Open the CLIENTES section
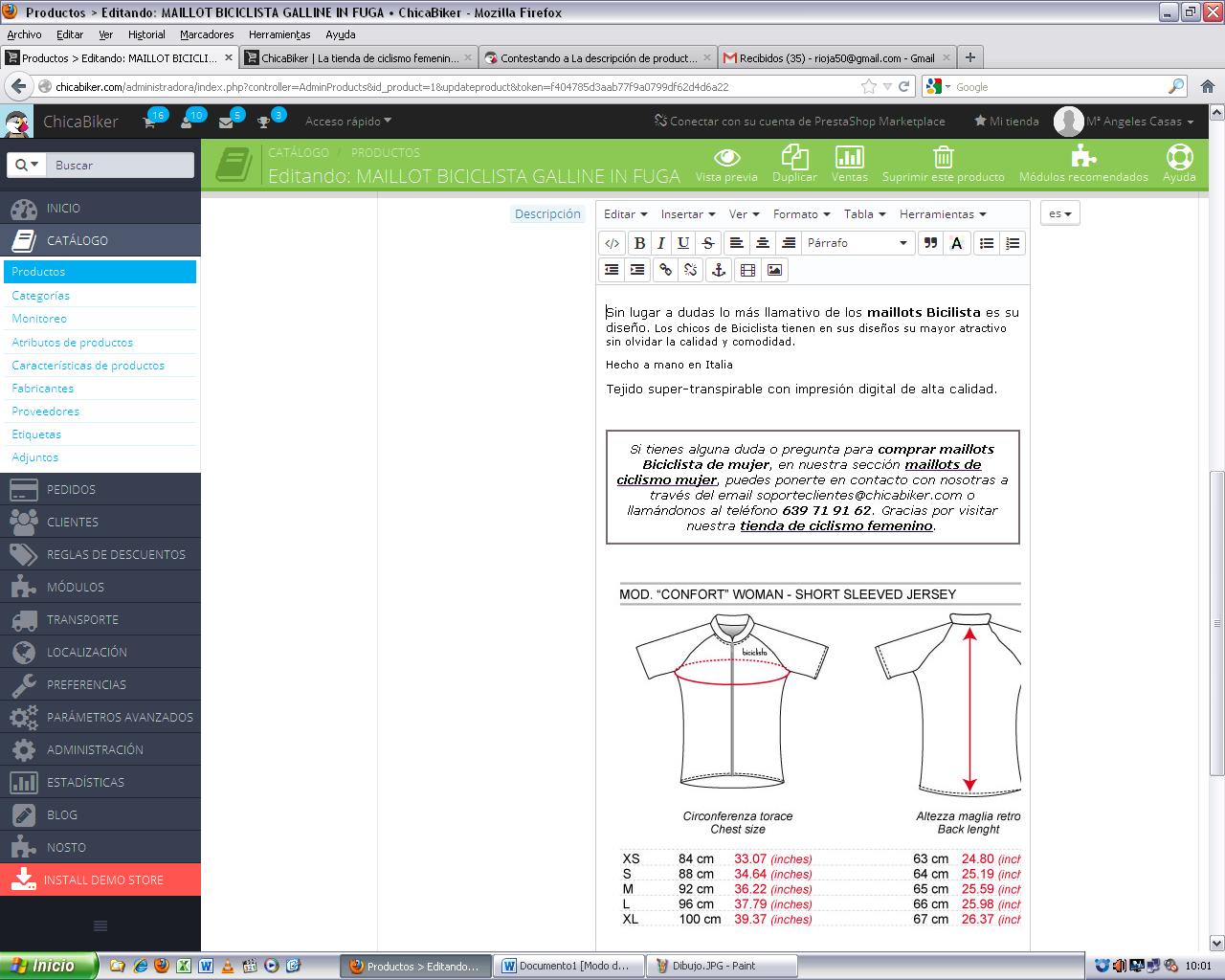This screenshot has height=980, width=1225. [x=100, y=522]
